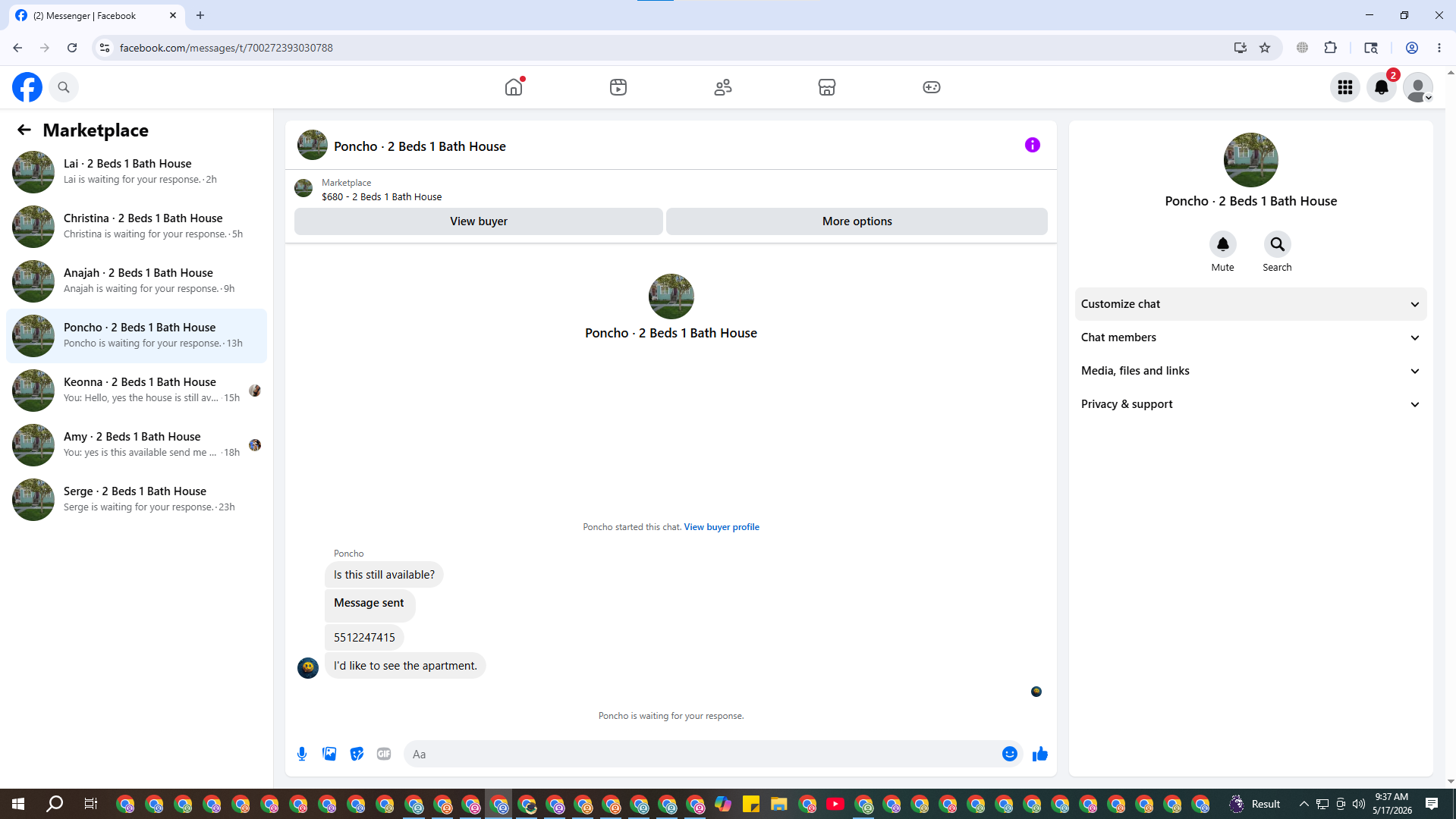This screenshot has width=1456, height=819.
Task: Open the Gaming tab
Action: (932, 87)
